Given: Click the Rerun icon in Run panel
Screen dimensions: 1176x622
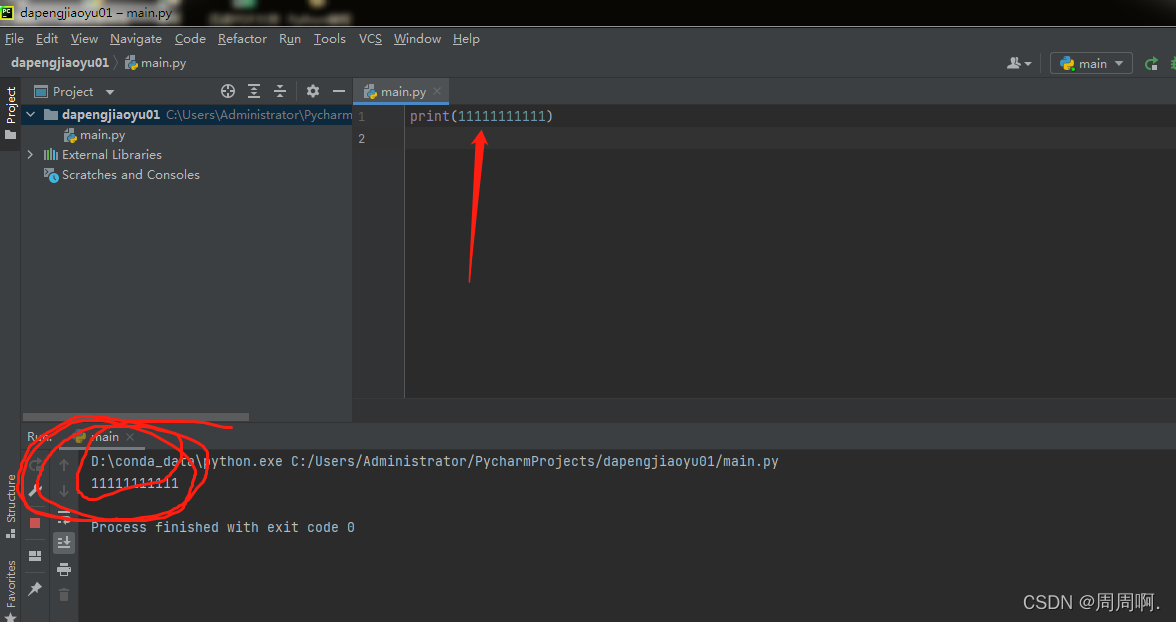Looking at the screenshot, I should (35, 465).
